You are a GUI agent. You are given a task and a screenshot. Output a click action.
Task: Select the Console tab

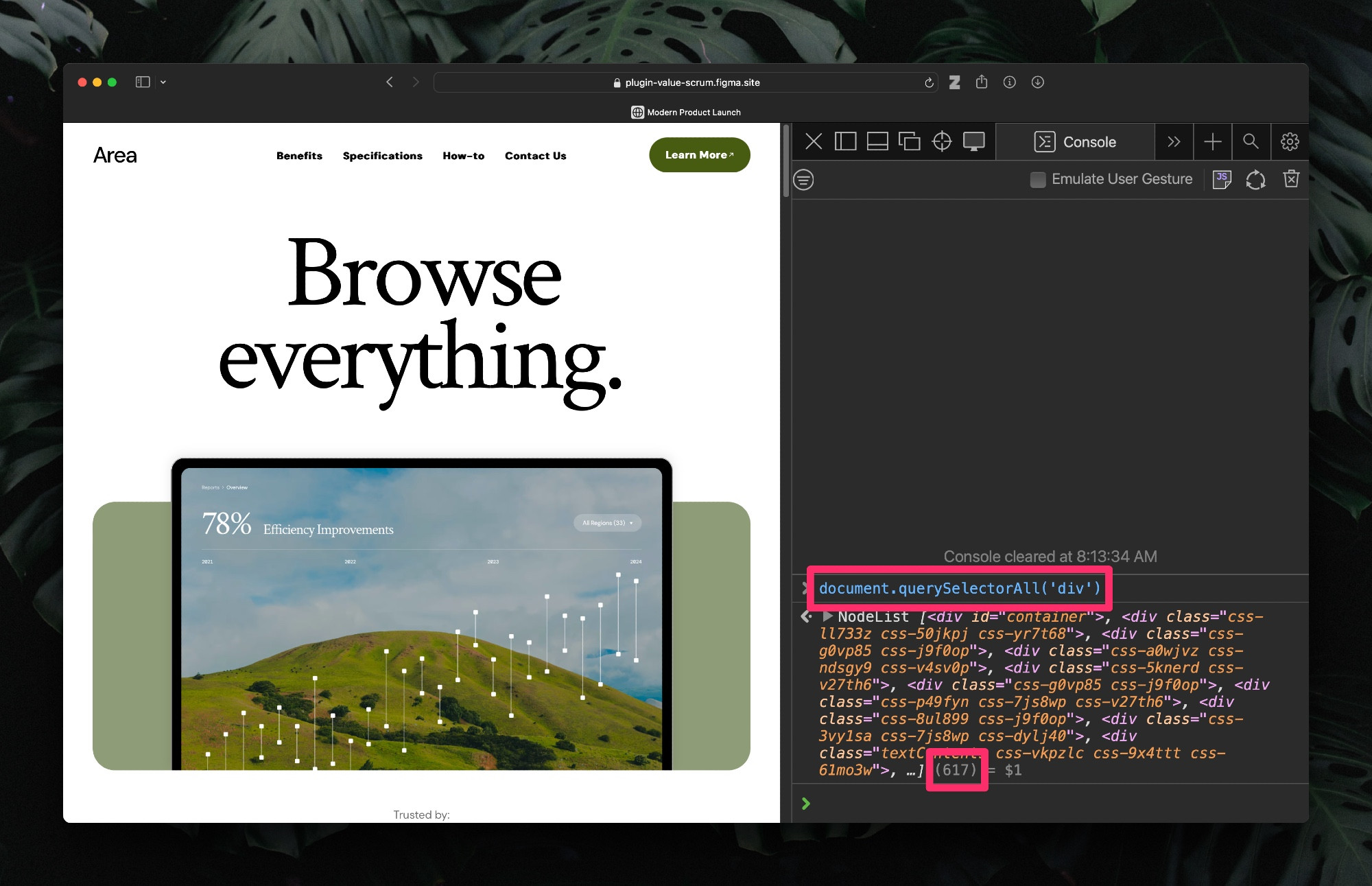click(1075, 142)
